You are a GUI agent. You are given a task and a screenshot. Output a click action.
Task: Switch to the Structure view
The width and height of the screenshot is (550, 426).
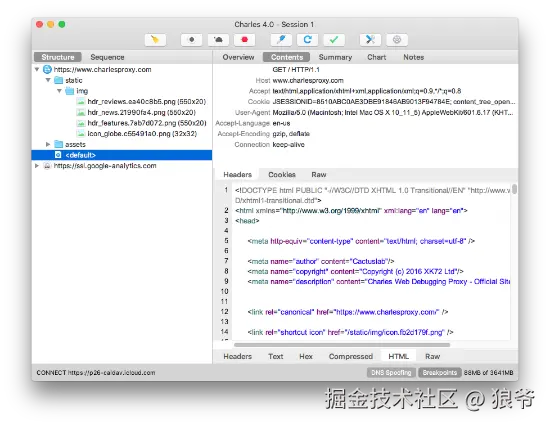[x=58, y=57]
